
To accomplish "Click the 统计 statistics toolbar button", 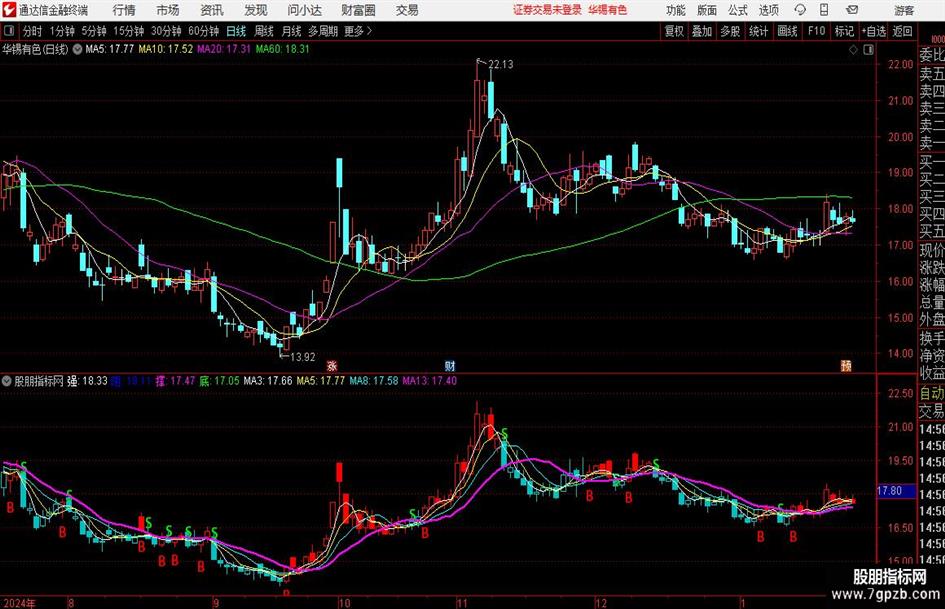I will [x=758, y=31].
